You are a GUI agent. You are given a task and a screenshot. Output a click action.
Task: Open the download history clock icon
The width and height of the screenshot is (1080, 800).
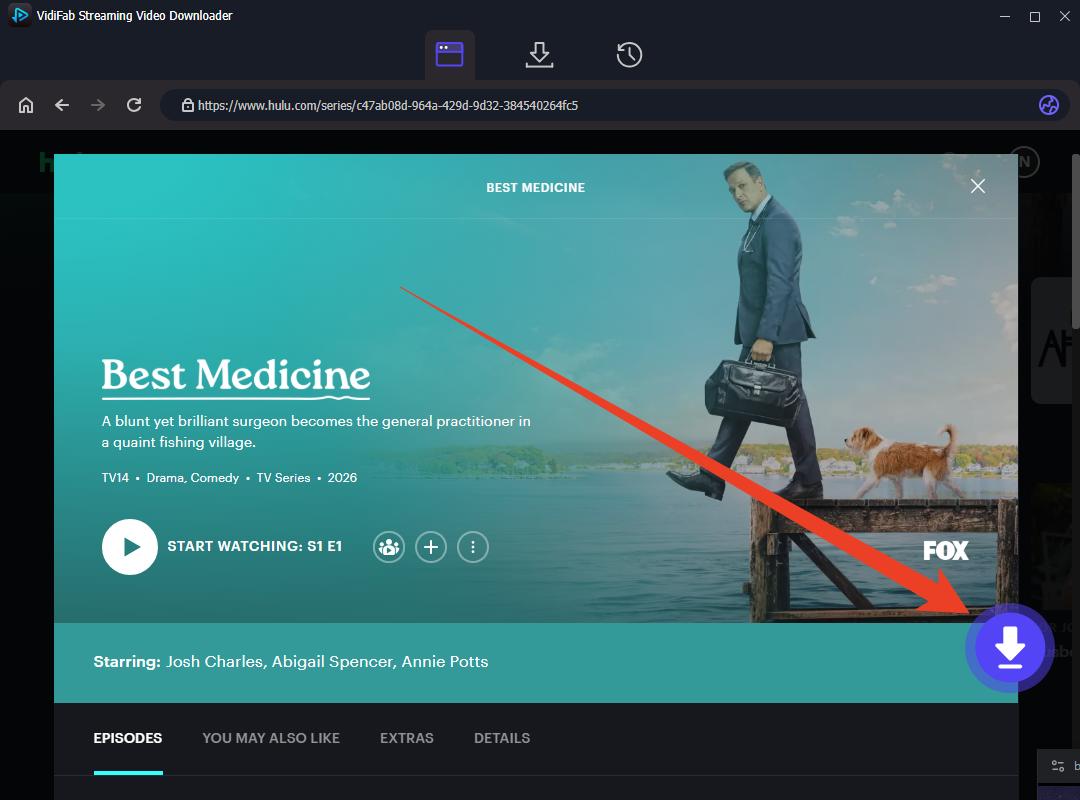[x=629, y=54]
